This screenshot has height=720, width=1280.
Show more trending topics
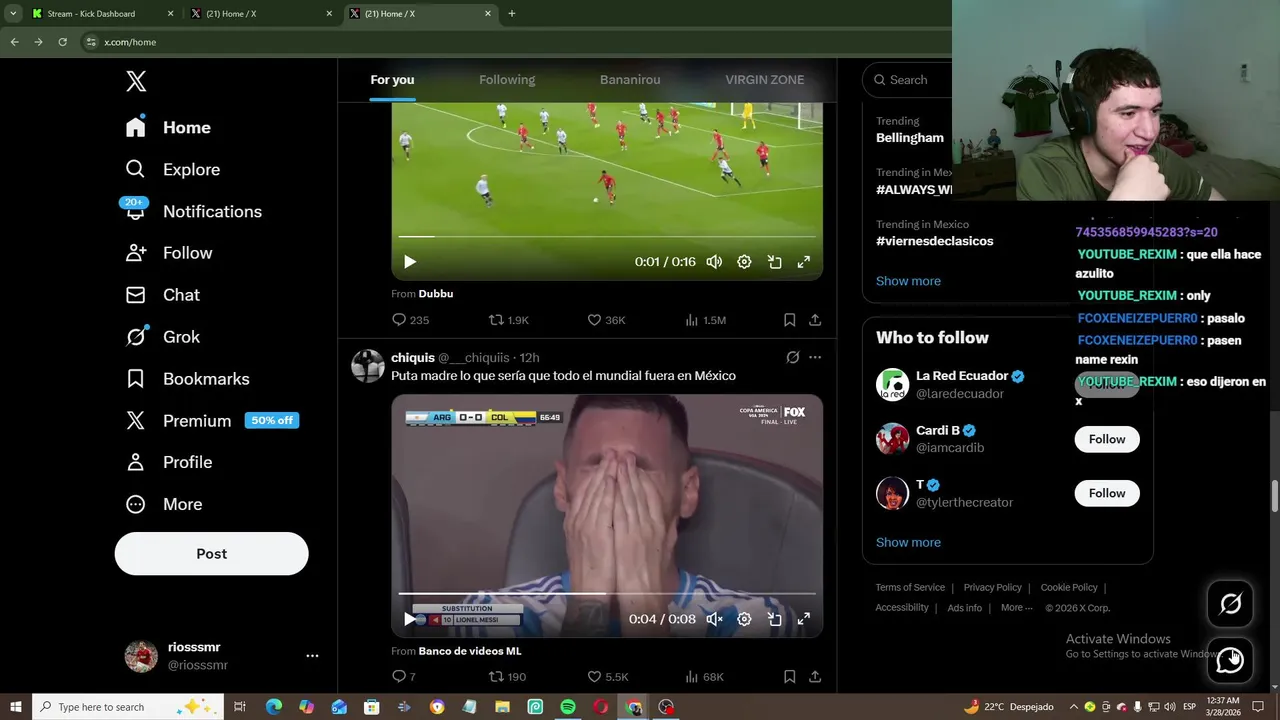pos(908,281)
